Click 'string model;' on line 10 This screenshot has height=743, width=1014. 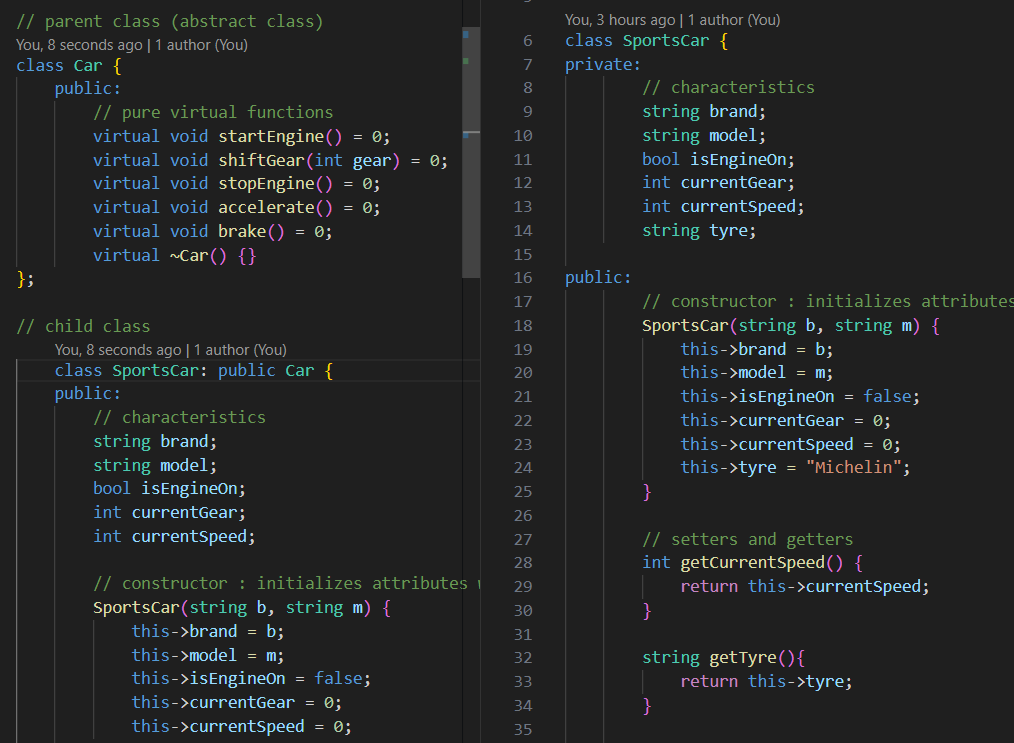704,136
